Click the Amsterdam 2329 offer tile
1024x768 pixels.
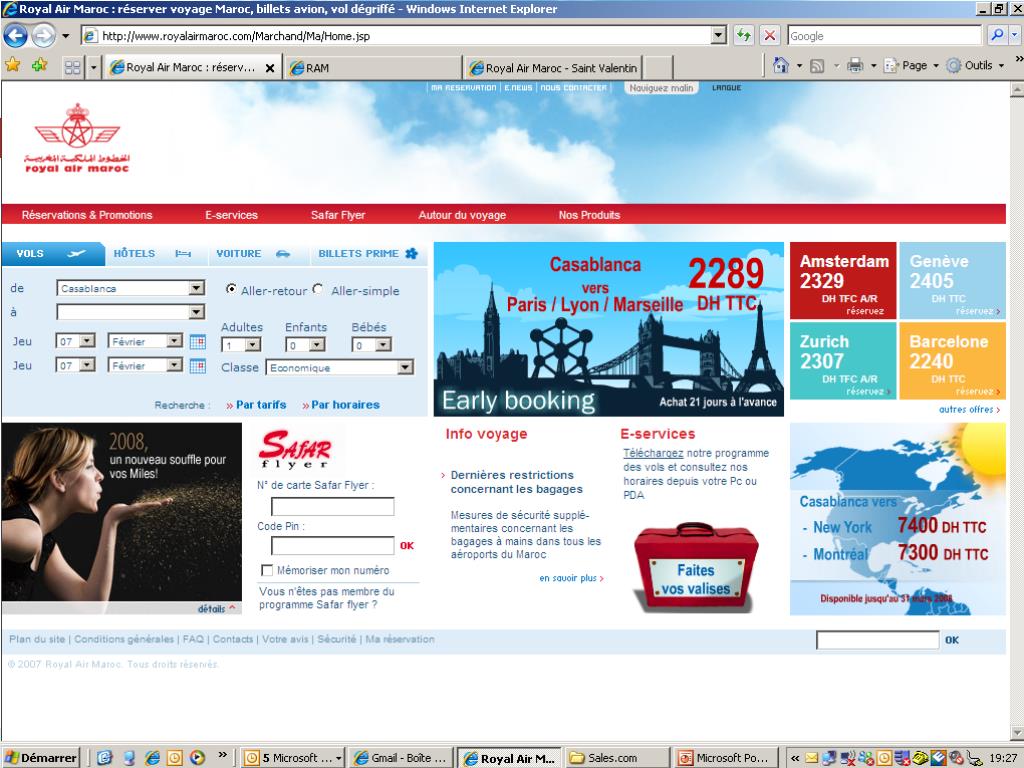click(843, 281)
